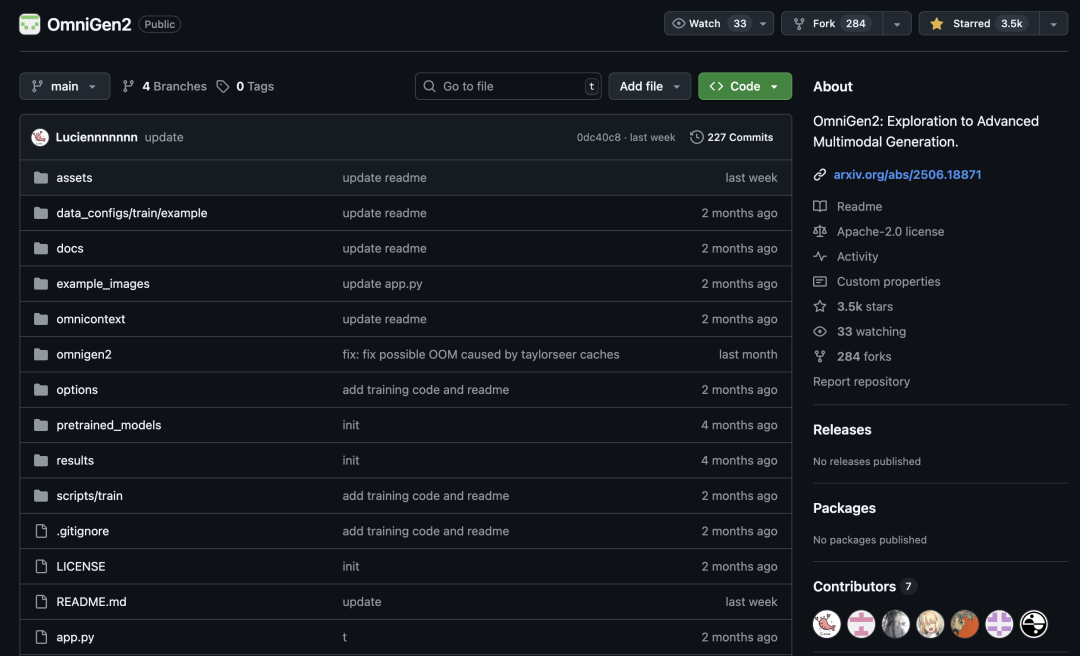Click the tag icon next to 0 Tags
This screenshot has width=1080, height=656.
(222, 86)
